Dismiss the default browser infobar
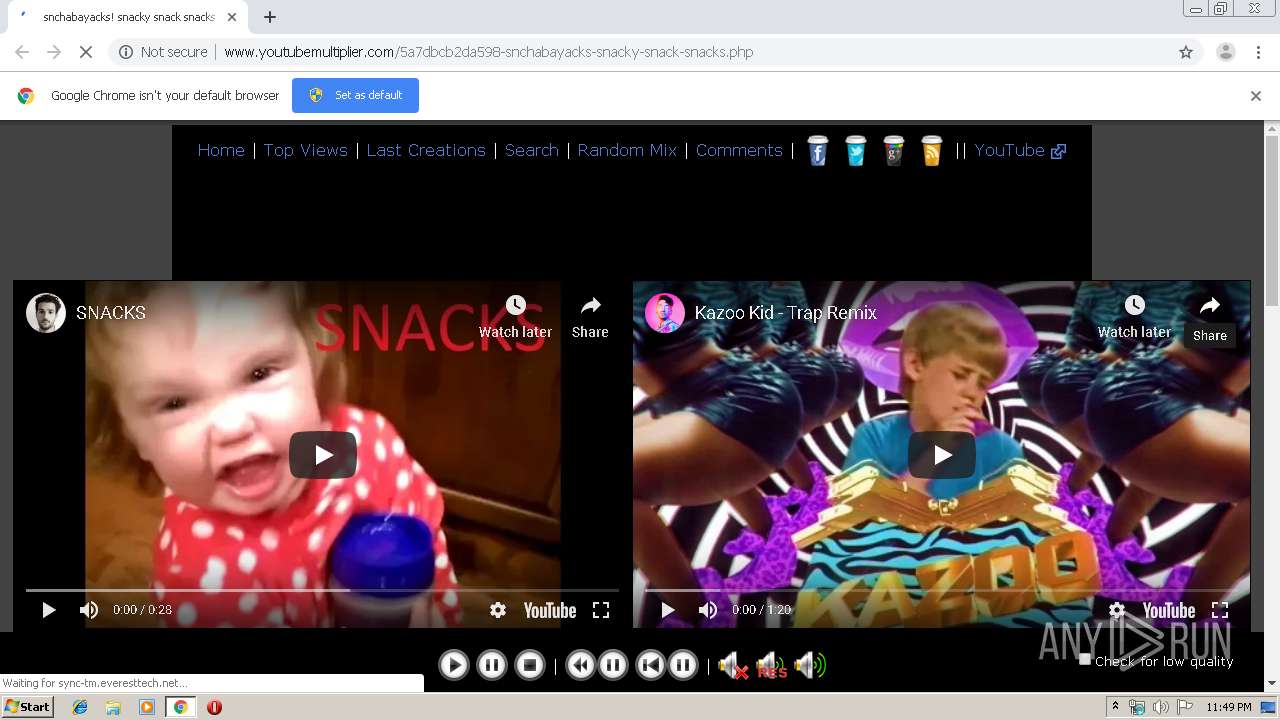Screen dimensions: 1280x720 click(x=1255, y=96)
